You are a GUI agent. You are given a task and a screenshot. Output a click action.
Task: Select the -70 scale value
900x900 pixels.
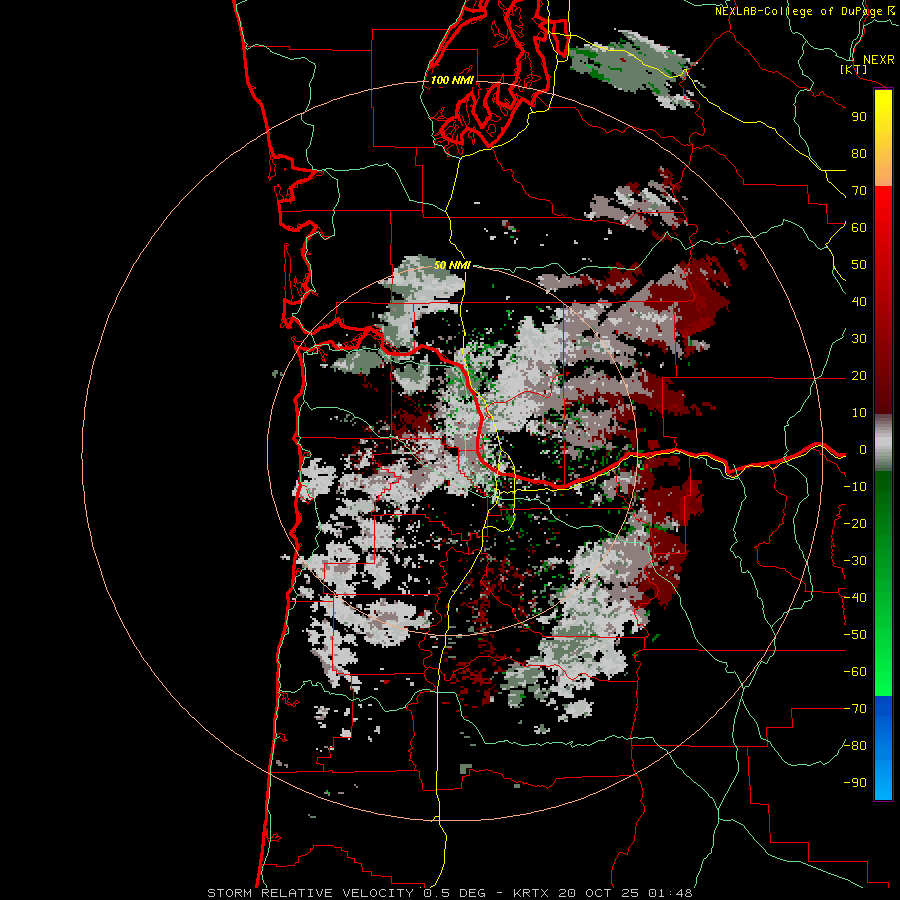click(855, 709)
